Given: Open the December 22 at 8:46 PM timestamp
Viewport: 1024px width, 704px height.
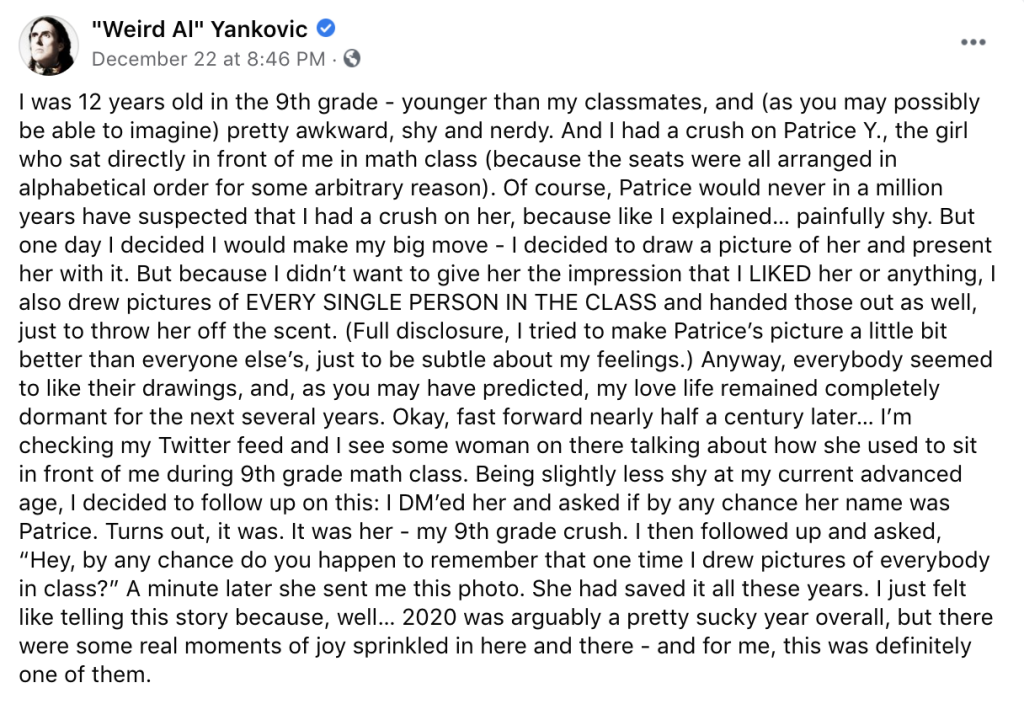Looking at the screenshot, I should click(x=208, y=59).
